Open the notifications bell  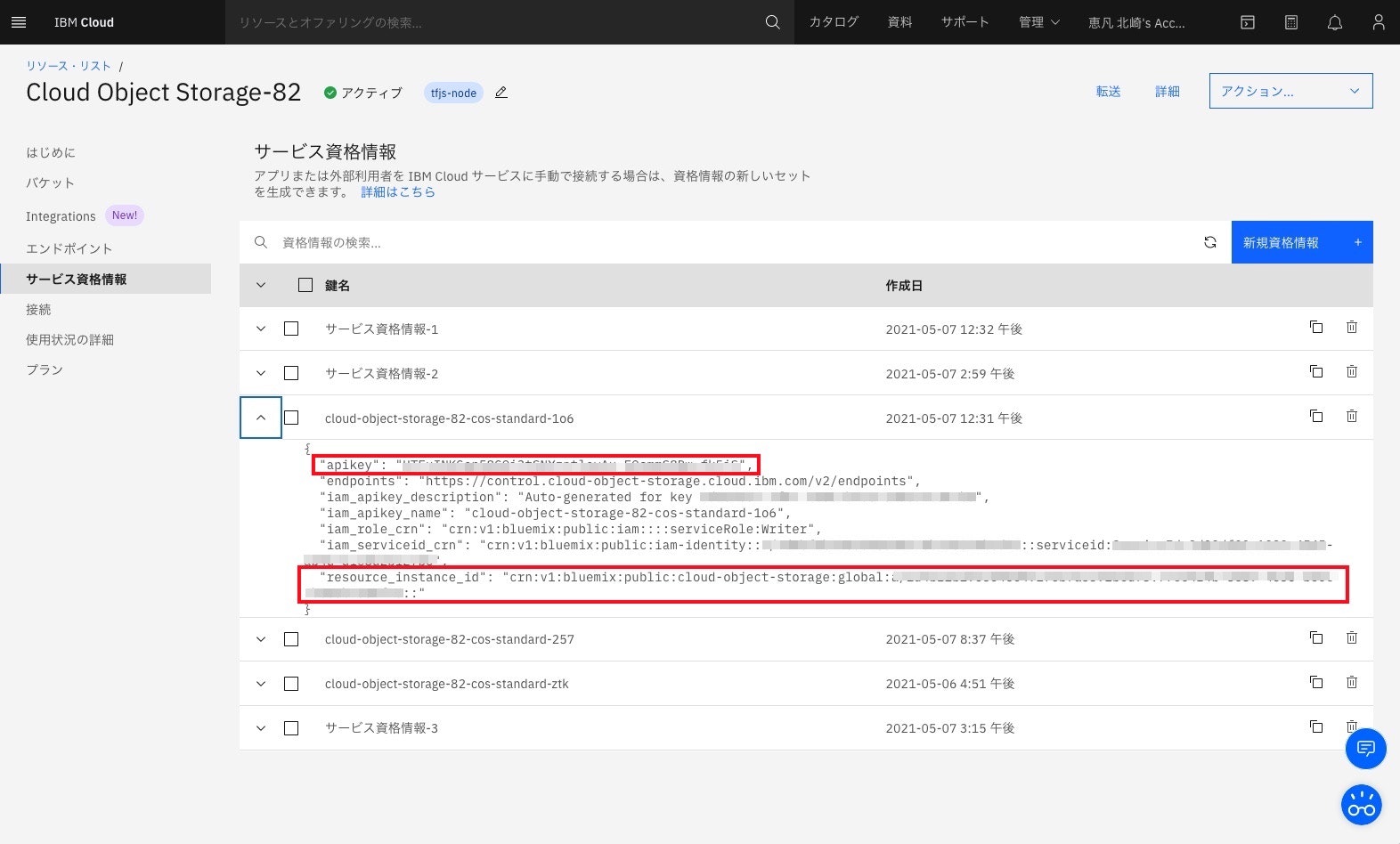[x=1335, y=22]
